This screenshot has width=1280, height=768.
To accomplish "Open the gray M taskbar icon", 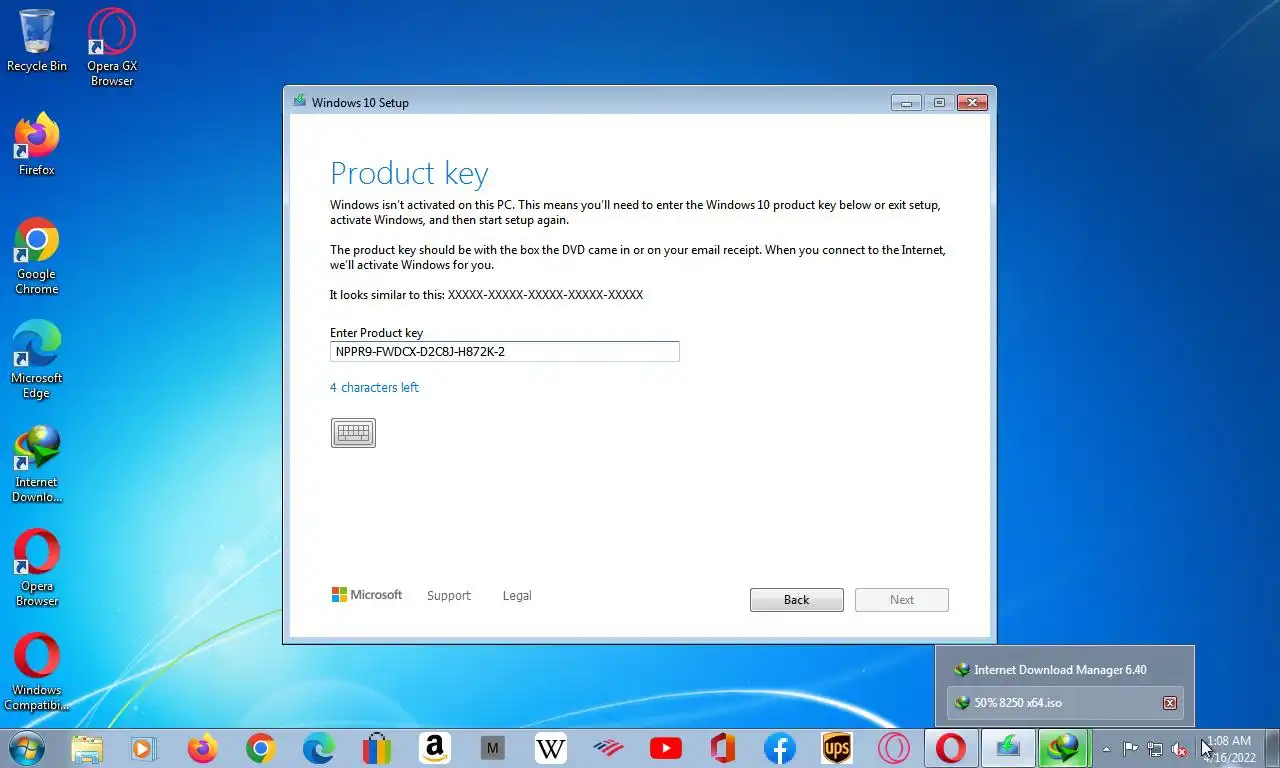I will coord(491,748).
